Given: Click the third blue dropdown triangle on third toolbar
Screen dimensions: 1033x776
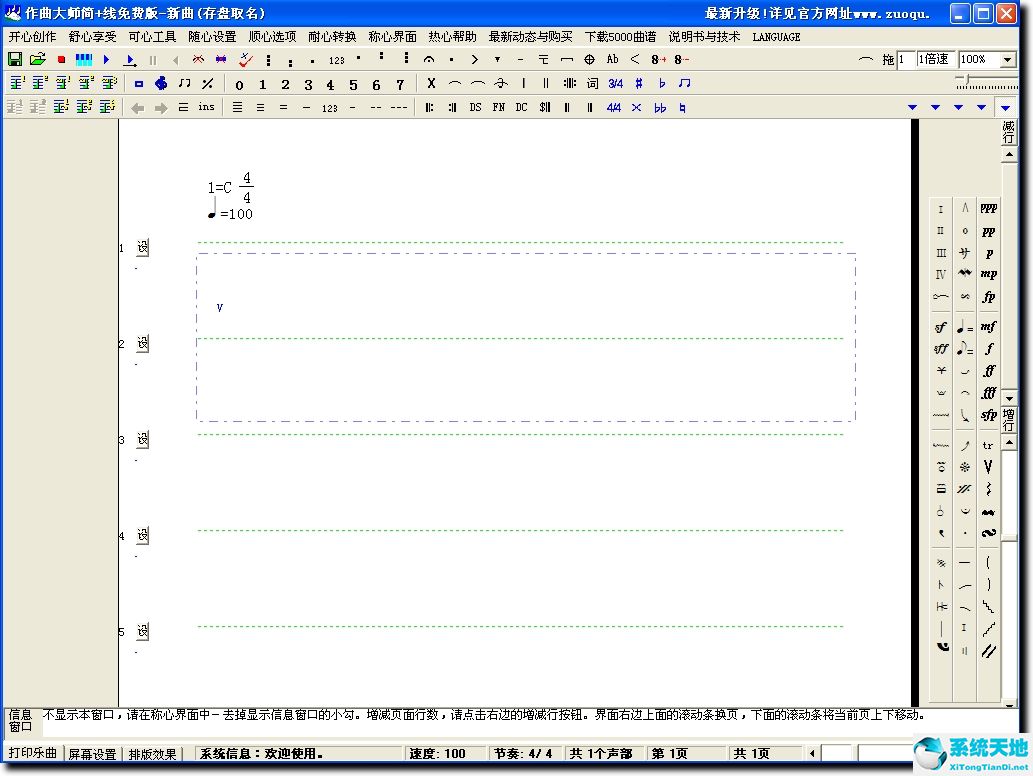Looking at the screenshot, I should pyautogui.click(x=958, y=107).
